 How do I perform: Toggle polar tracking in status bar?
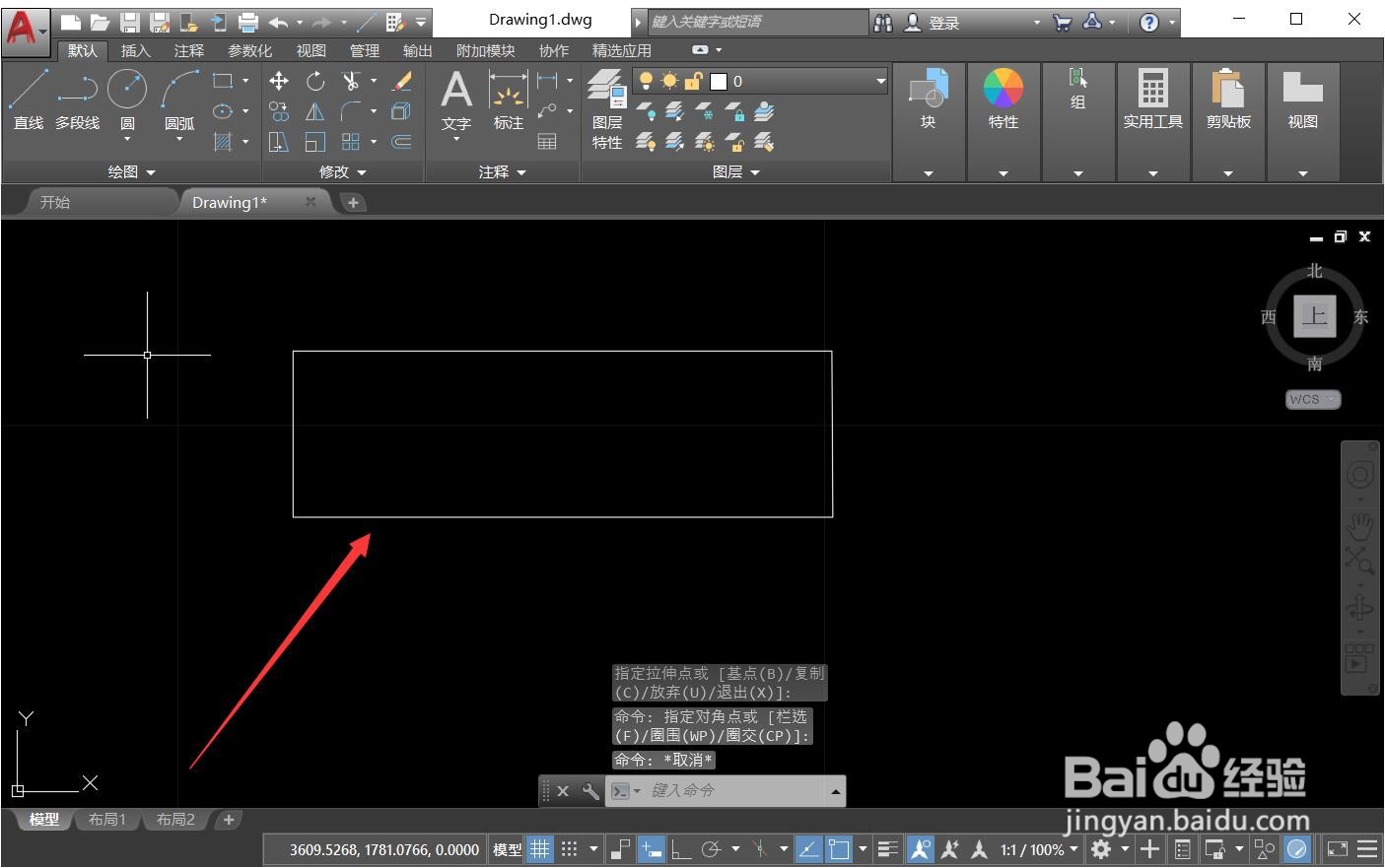pyautogui.click(x=712, y=848)
